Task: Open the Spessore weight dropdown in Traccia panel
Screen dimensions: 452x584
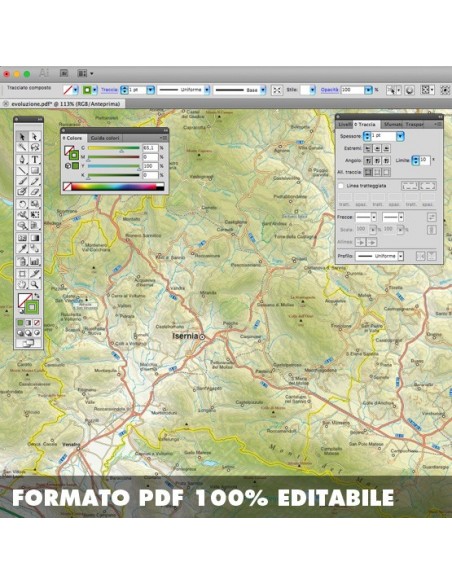Action: (x=400, y=136)
